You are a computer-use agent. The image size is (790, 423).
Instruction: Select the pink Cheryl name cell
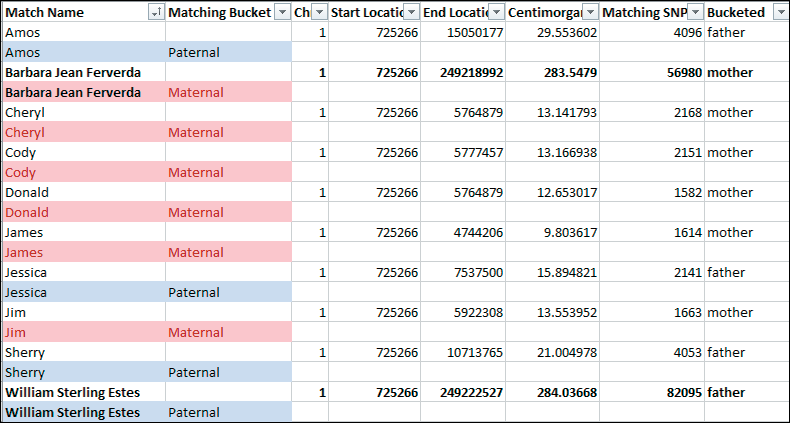(84, 132)
